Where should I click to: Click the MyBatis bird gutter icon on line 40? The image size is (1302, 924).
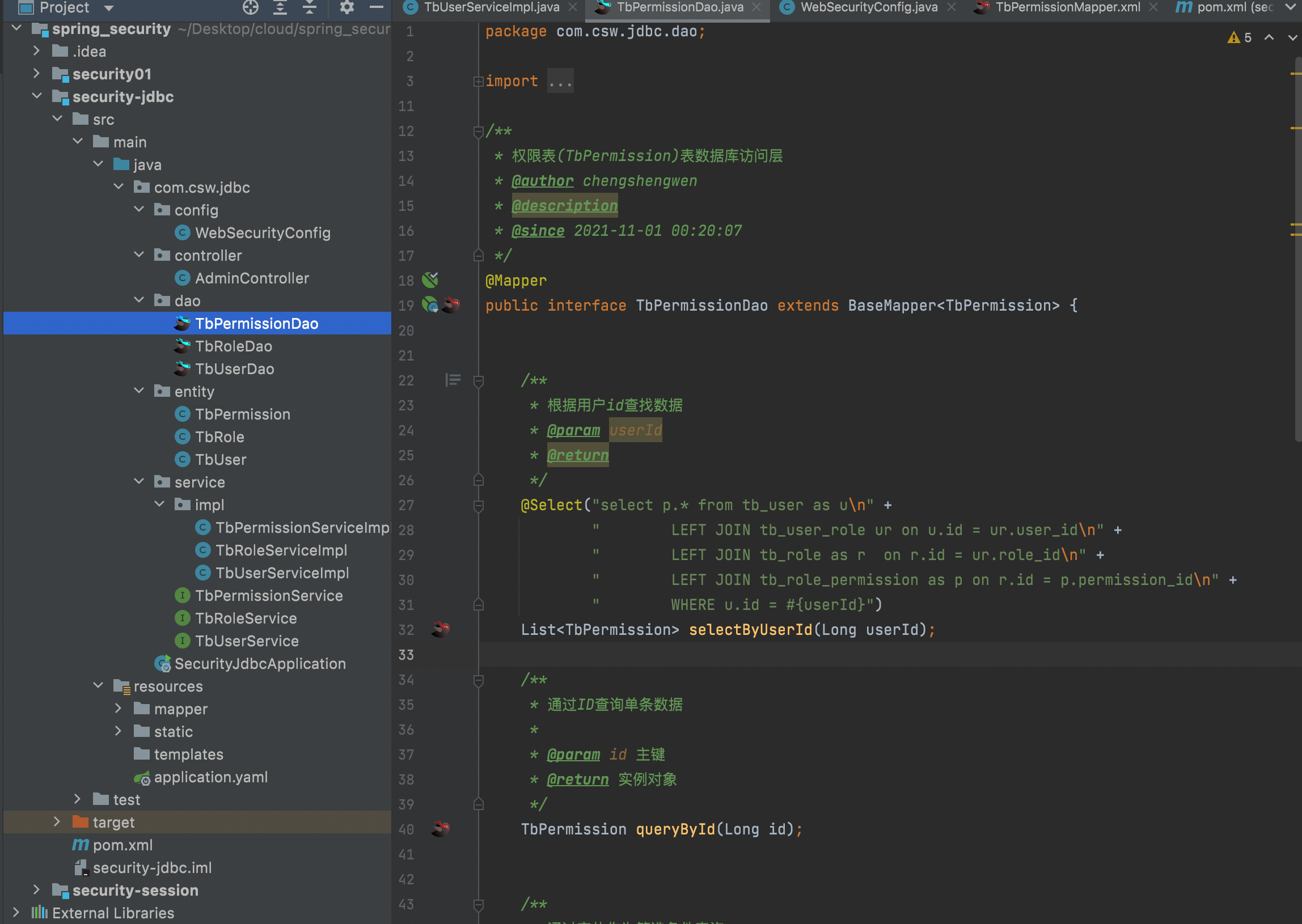(x=441, y=828)
